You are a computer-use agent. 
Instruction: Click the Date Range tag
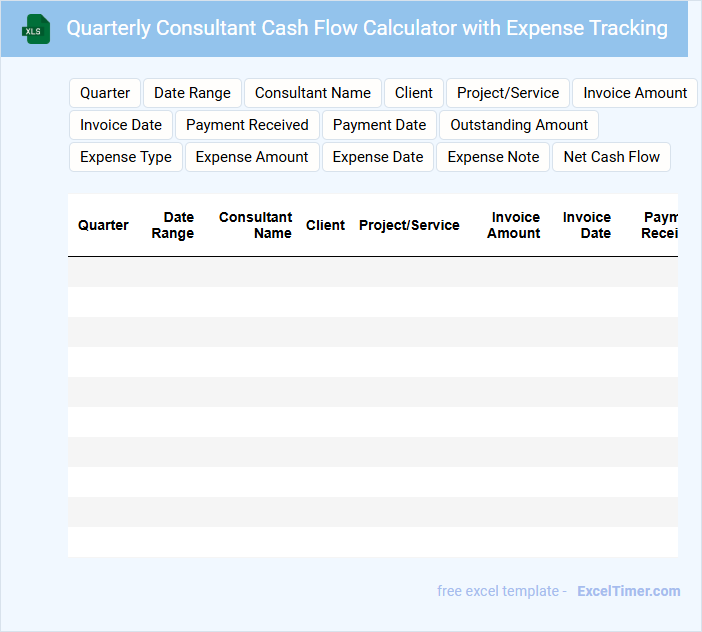pos(192,93)
